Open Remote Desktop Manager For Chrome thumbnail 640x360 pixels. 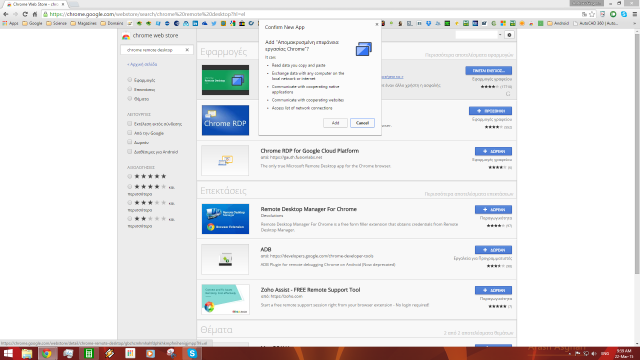coord(225,219)
